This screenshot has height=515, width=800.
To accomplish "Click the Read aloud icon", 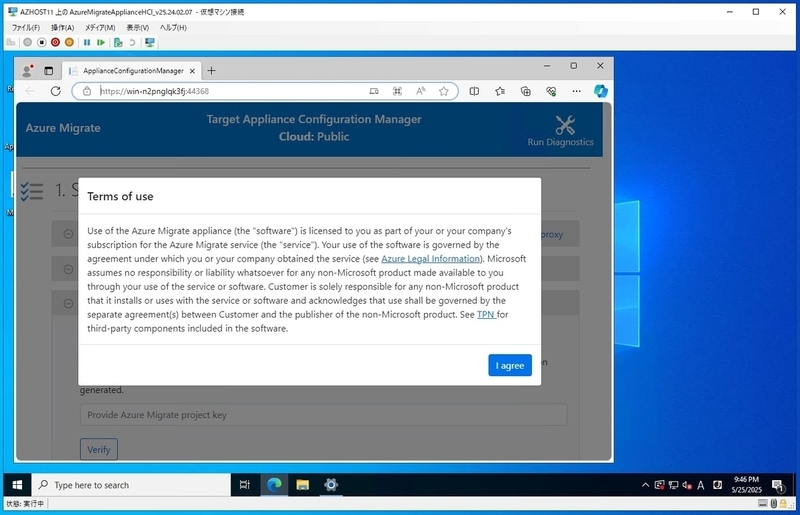I will click(420, 91).
